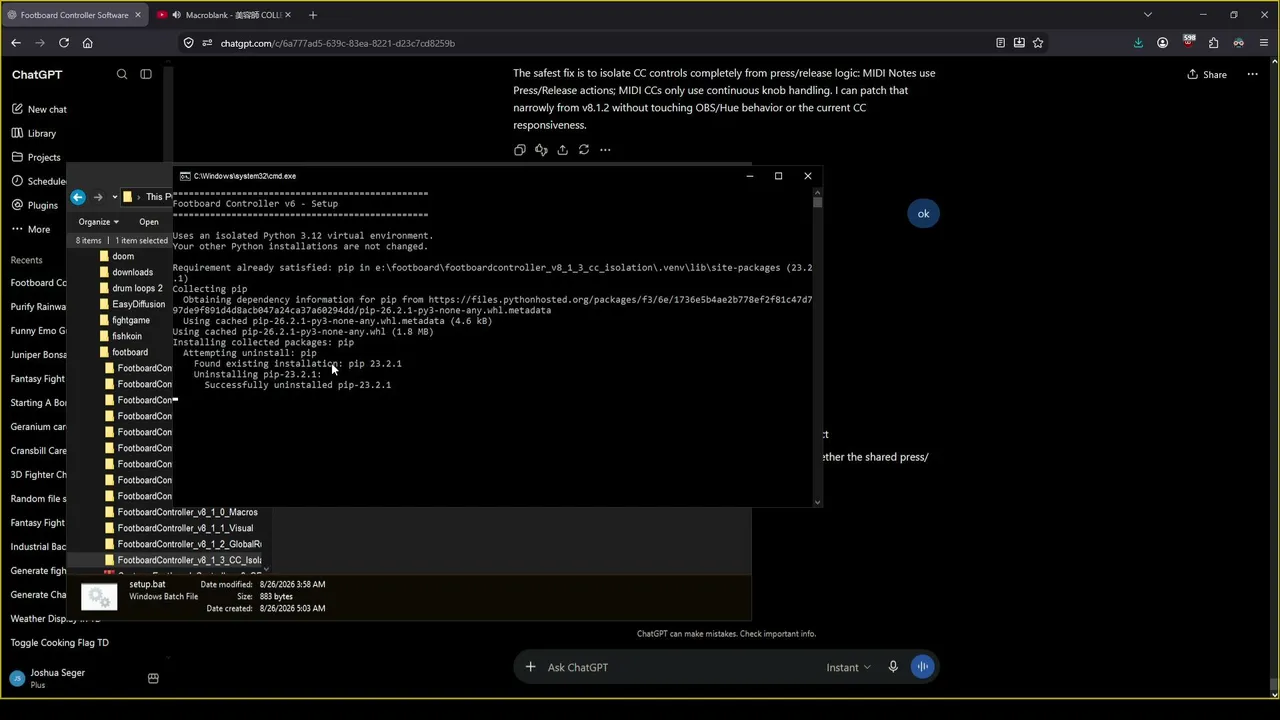The image size is (1280, 720).
Task: Open the Firefox hamburger application menu
Action: click(1264, 43)
